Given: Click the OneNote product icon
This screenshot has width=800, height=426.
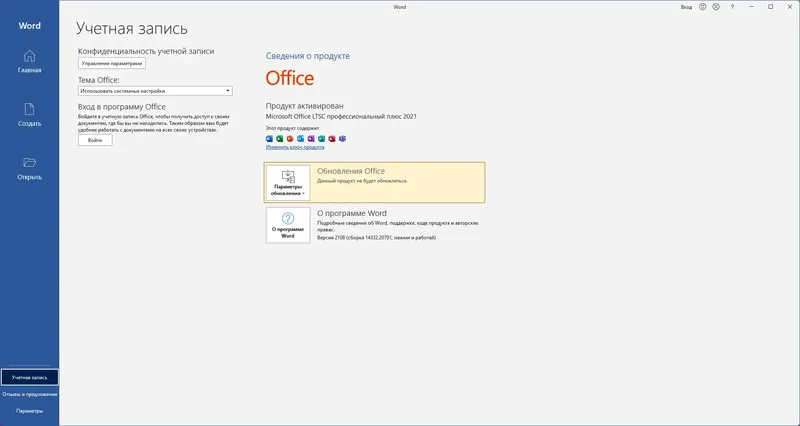Looking at the screenshot, I should point(311,139).
